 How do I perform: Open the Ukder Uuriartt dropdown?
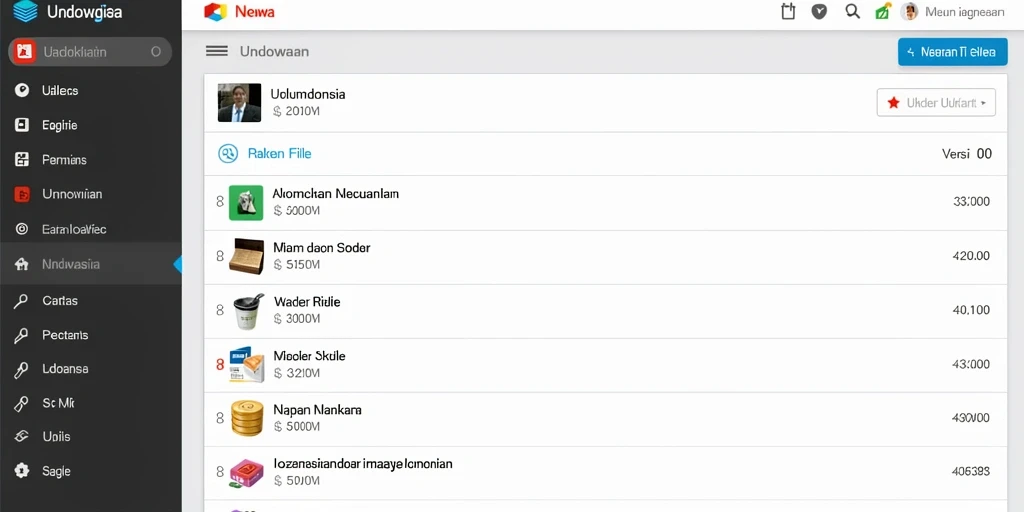(x=936, y=103)
